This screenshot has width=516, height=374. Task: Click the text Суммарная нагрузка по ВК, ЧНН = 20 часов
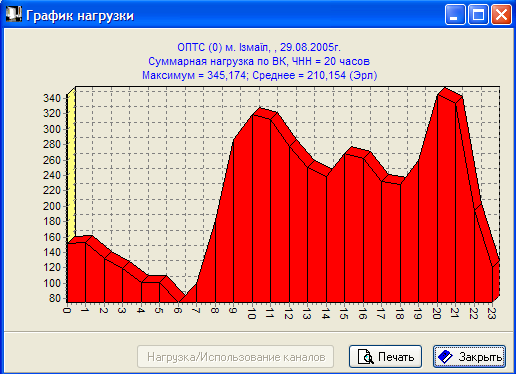(x=259, y=61)
